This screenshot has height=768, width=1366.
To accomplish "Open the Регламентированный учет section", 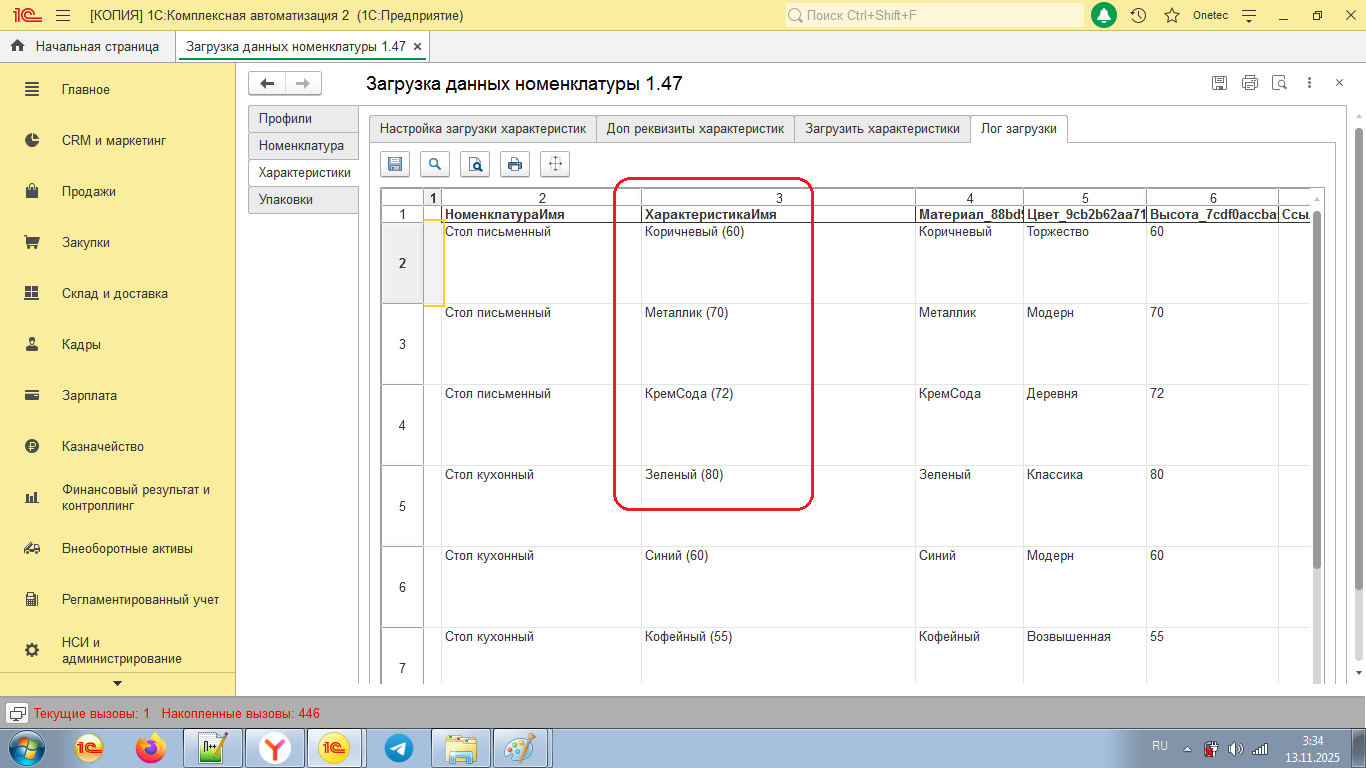I will [118, 600].
